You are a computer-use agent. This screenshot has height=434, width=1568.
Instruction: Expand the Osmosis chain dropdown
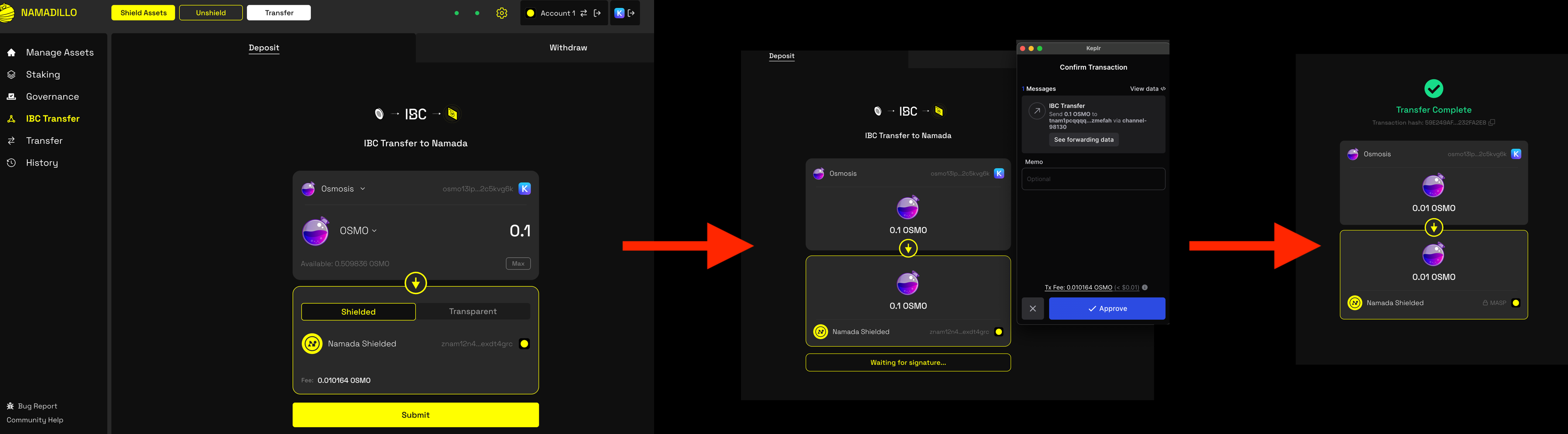343,189
